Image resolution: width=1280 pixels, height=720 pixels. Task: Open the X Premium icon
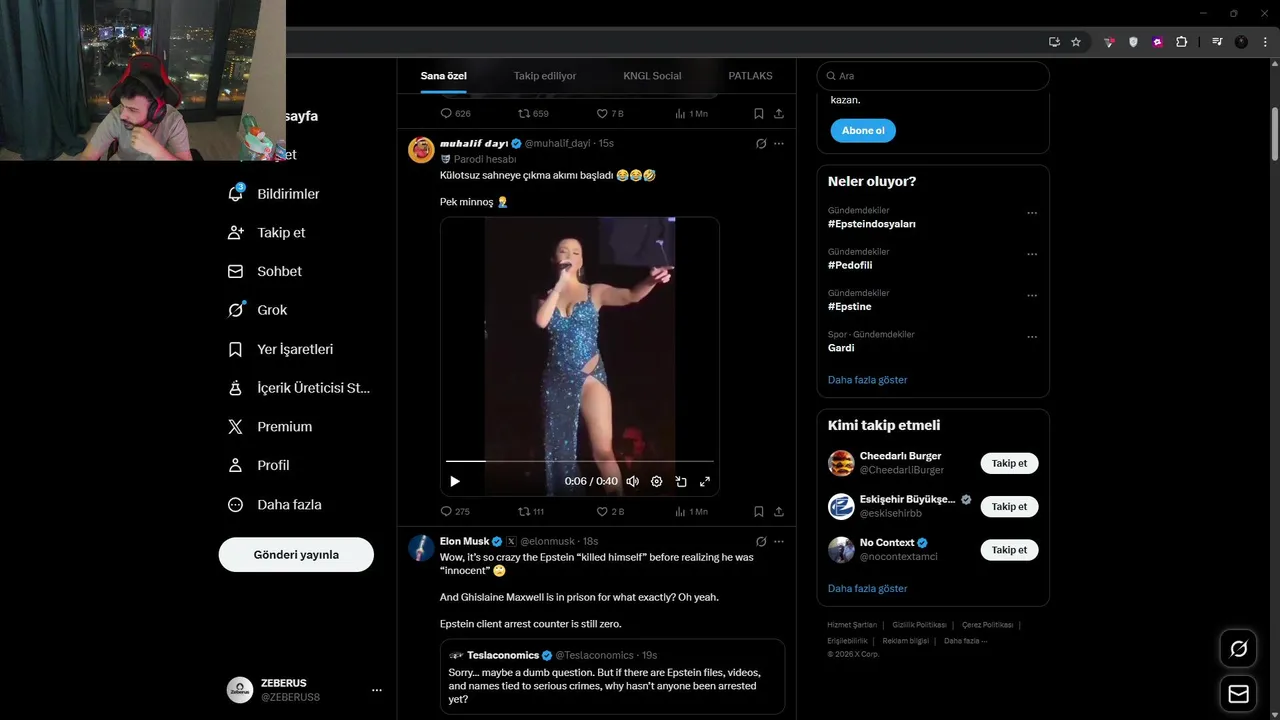pyautogui.click(x=236, y=426)
